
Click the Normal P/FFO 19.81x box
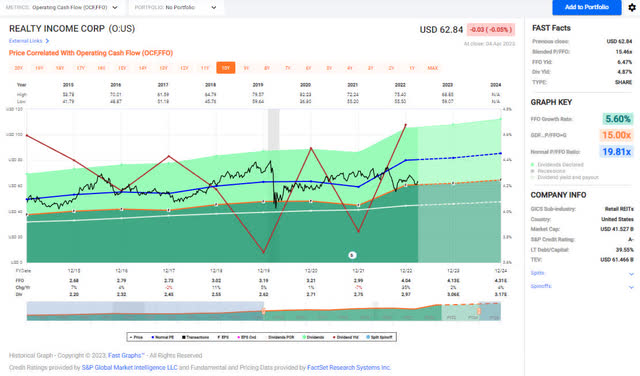coord(616,152)
